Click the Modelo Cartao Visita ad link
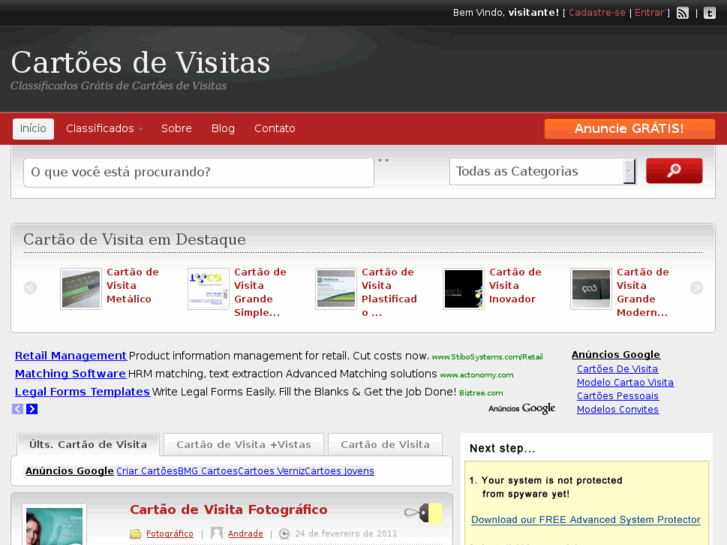The height and width of the screenshot is (545, 727). click(625, 382)
